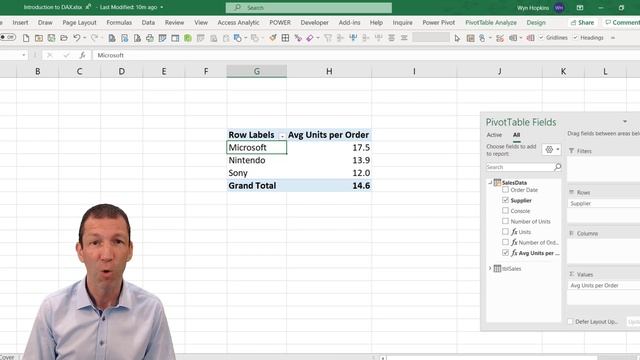Click the toolbar overflow customize icon
Screen dimensions: 640x360
coord(613,38)
